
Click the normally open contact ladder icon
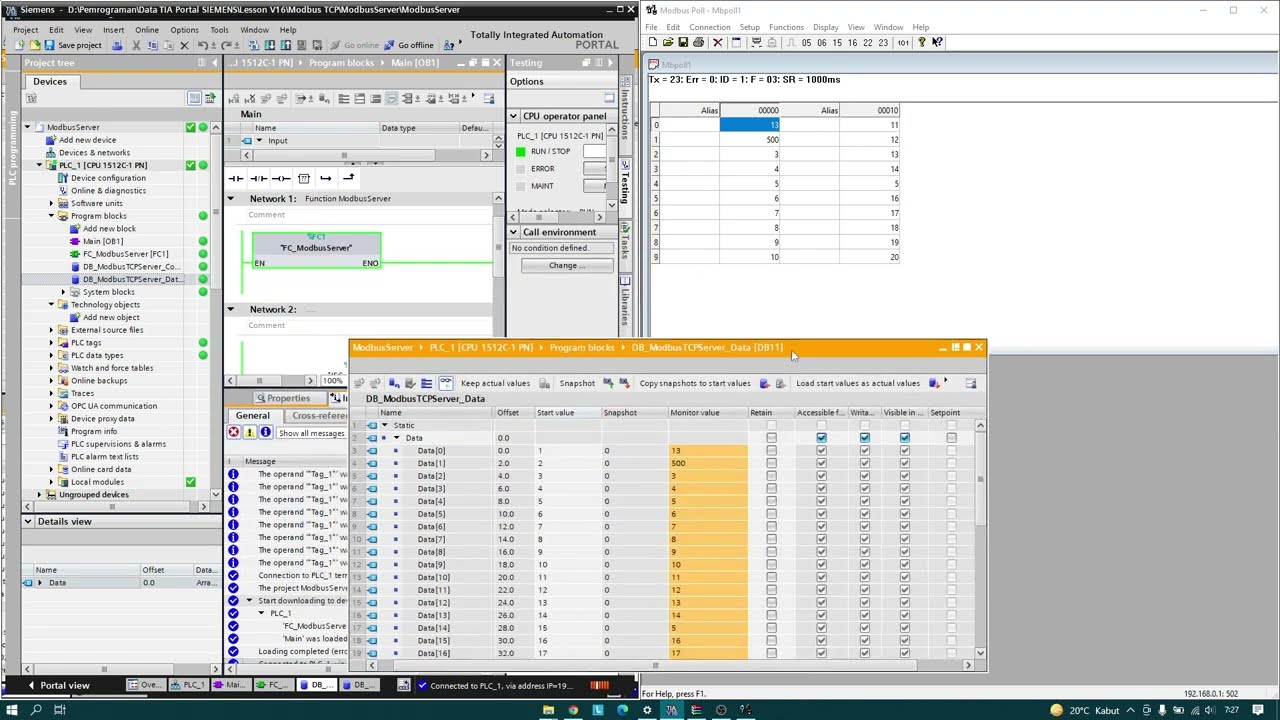236,178
